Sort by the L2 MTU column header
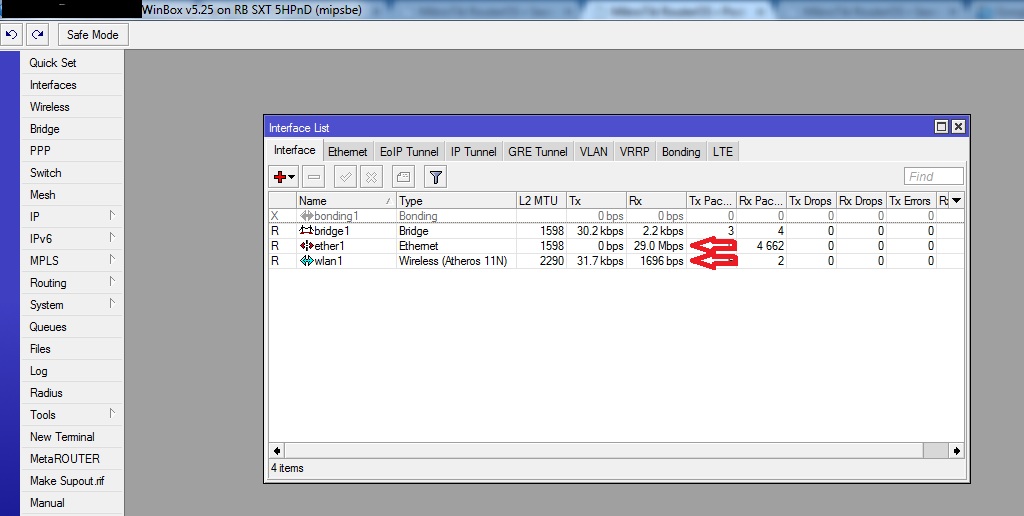 [541, 201]
